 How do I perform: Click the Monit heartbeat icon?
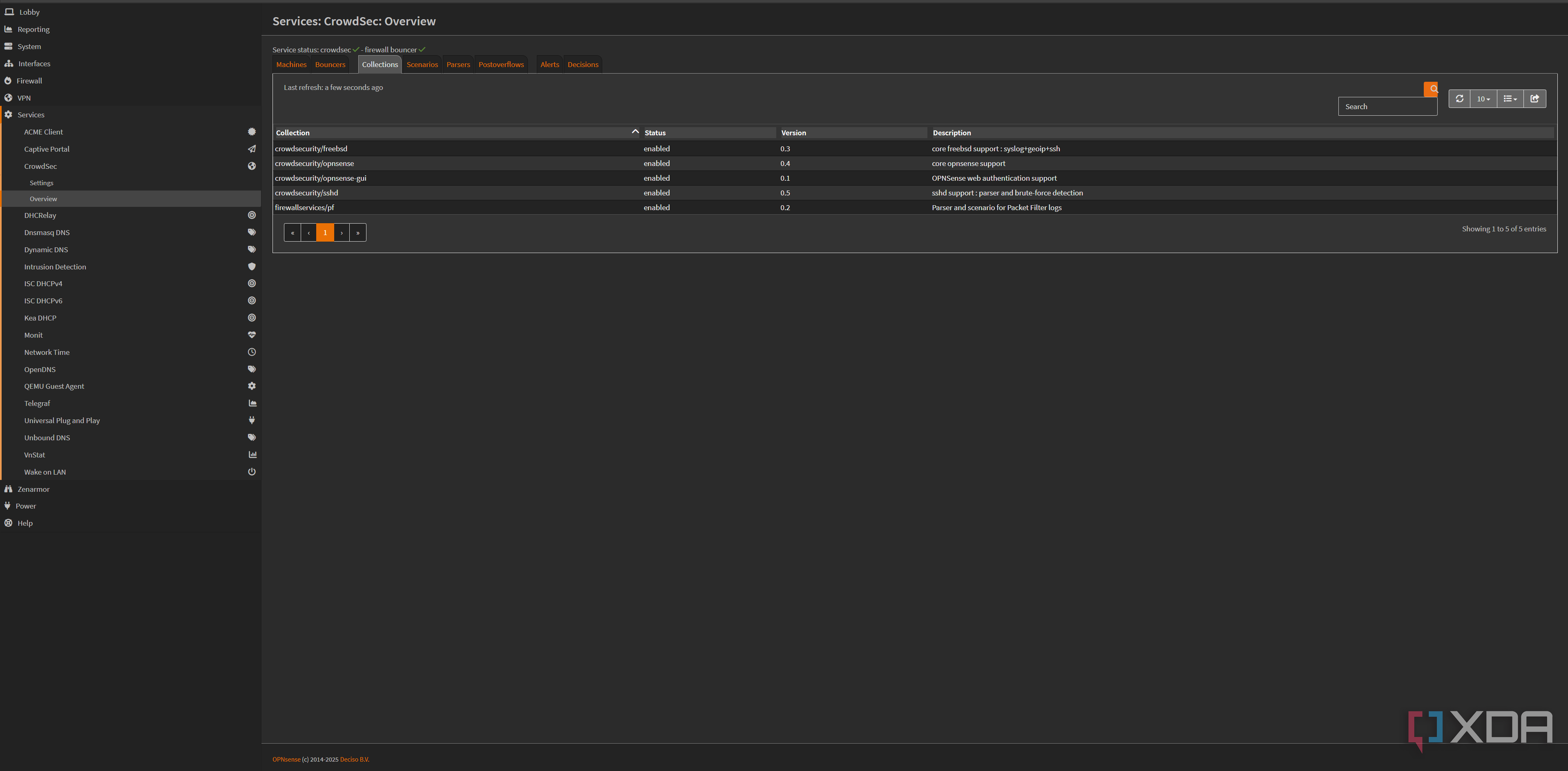click(x=251, y=334)
